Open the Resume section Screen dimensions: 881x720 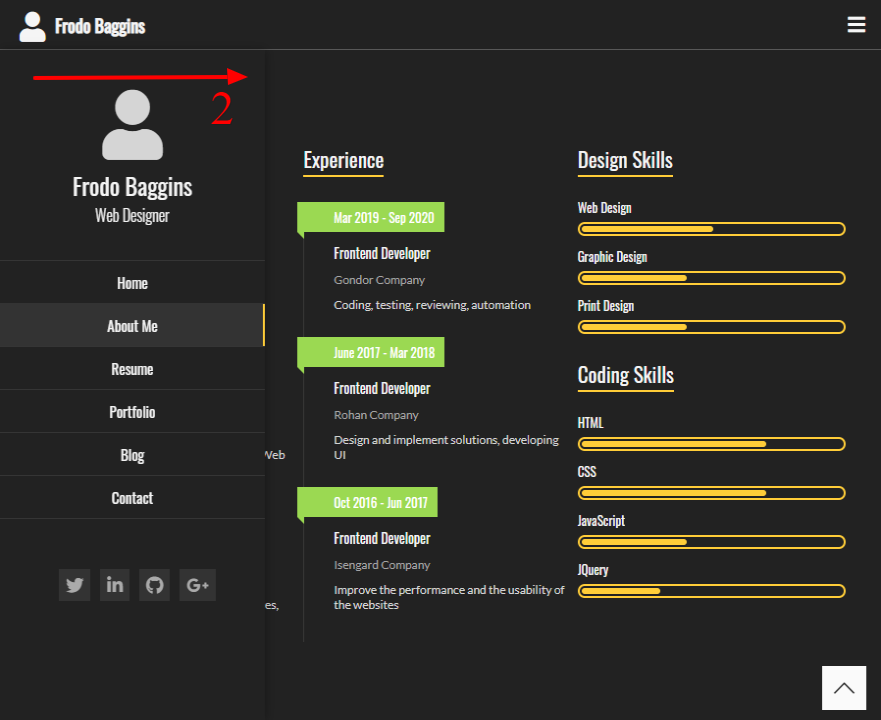tap(132, 368)
